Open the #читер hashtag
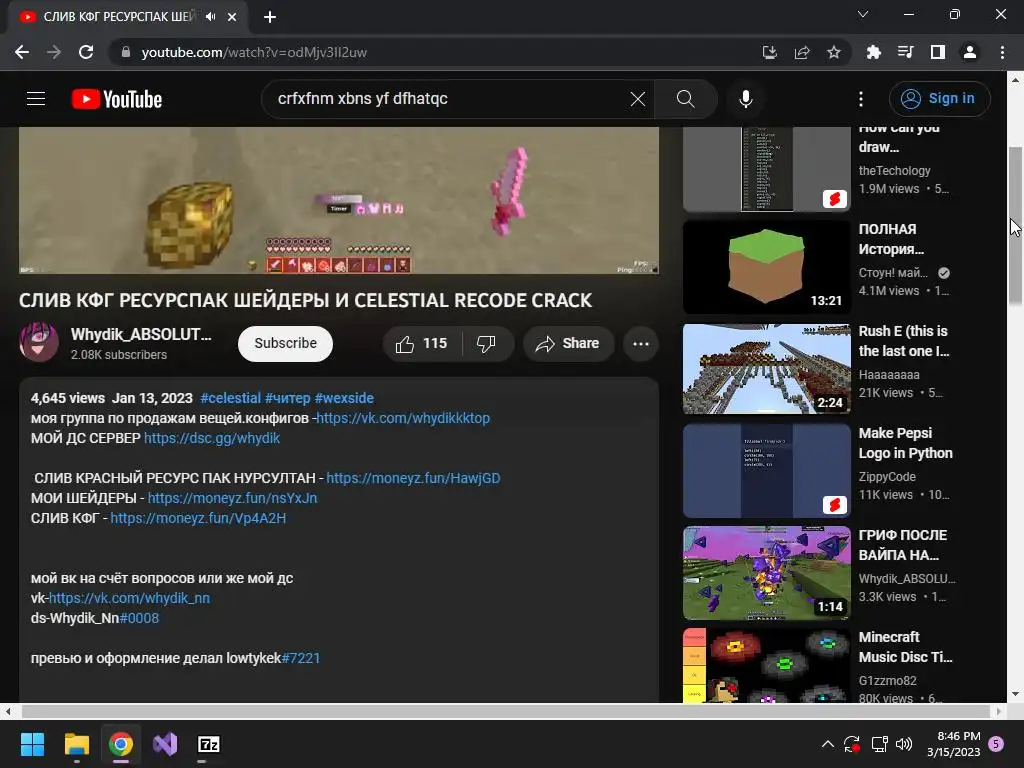This screenshot has height=768, width=1024. click(x=288, y=398)
